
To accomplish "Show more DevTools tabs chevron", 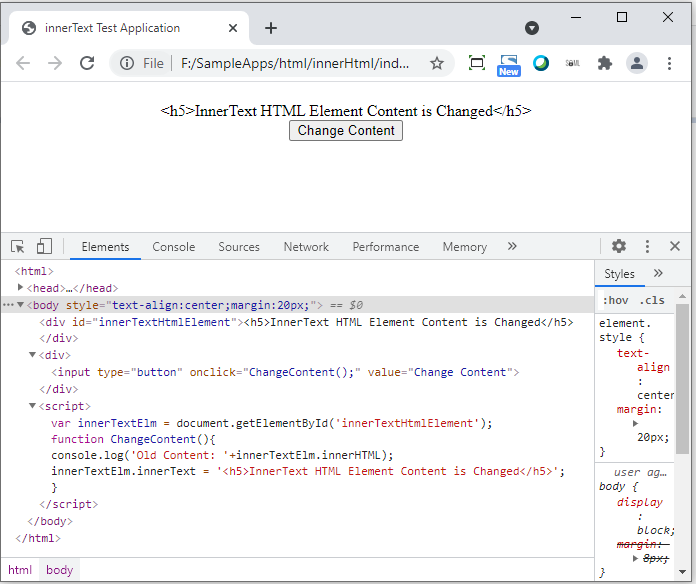I will pyautogui.click(x=512, y=246).
